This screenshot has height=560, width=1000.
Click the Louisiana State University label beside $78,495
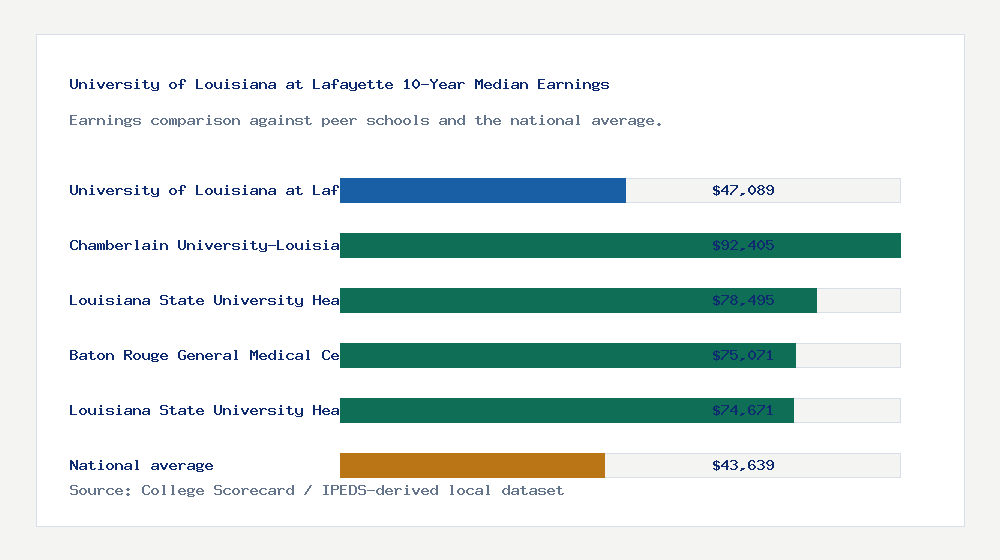point(204,300)
